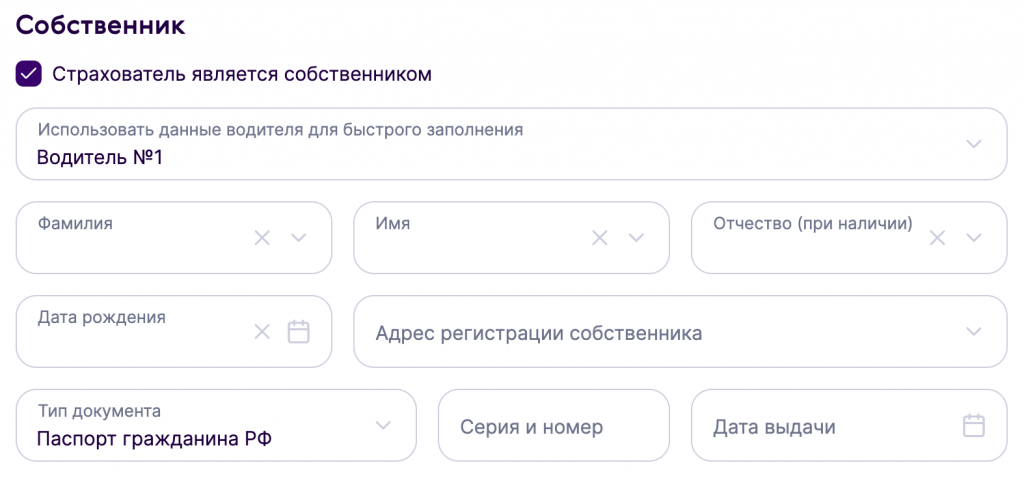Image resolution: width=1024 pixels, height=478 pixels.
Task: Open Адрес регистрации собственника dropdown chevron
Action: point(974,332)
